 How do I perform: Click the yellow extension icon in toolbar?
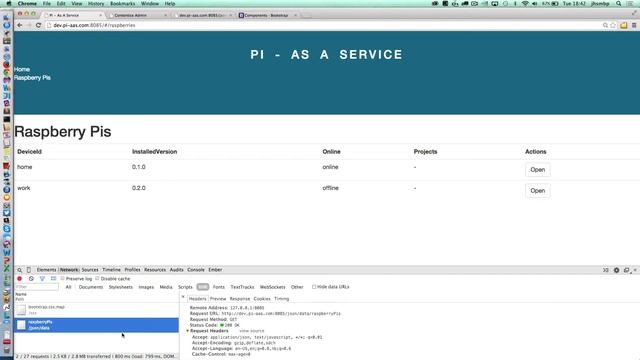coord(624,25)
